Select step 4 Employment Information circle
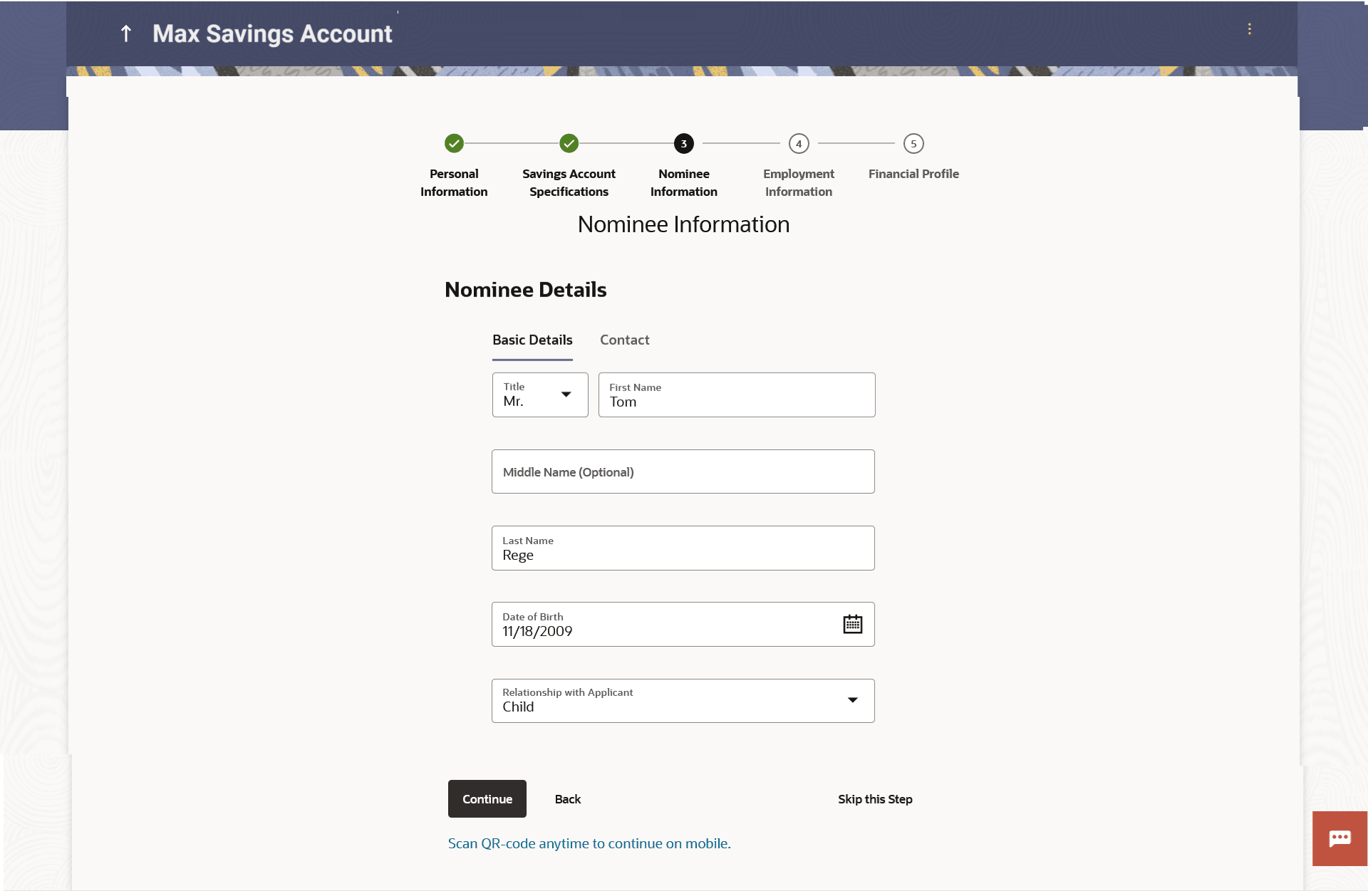Image resolution: width=1368 pixels, height=896 pixels. tap(798, 144)
